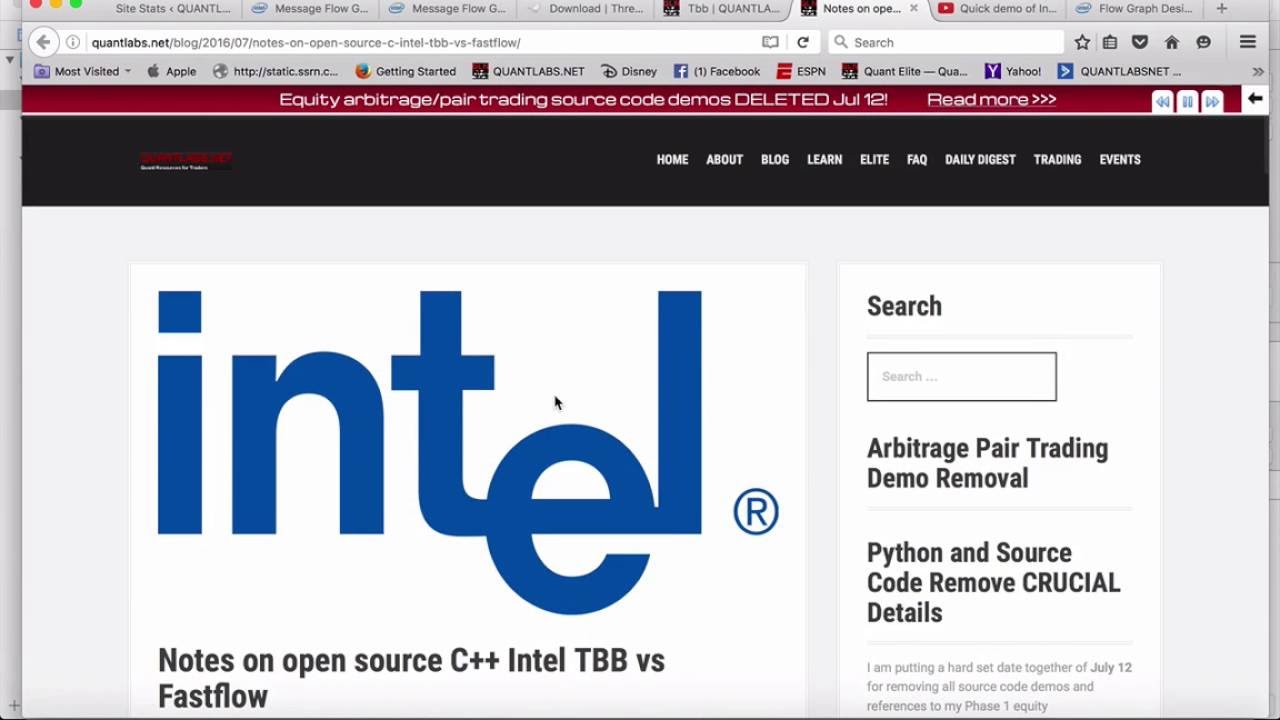Click the browser toolbar Search box

tap(946, 42)
